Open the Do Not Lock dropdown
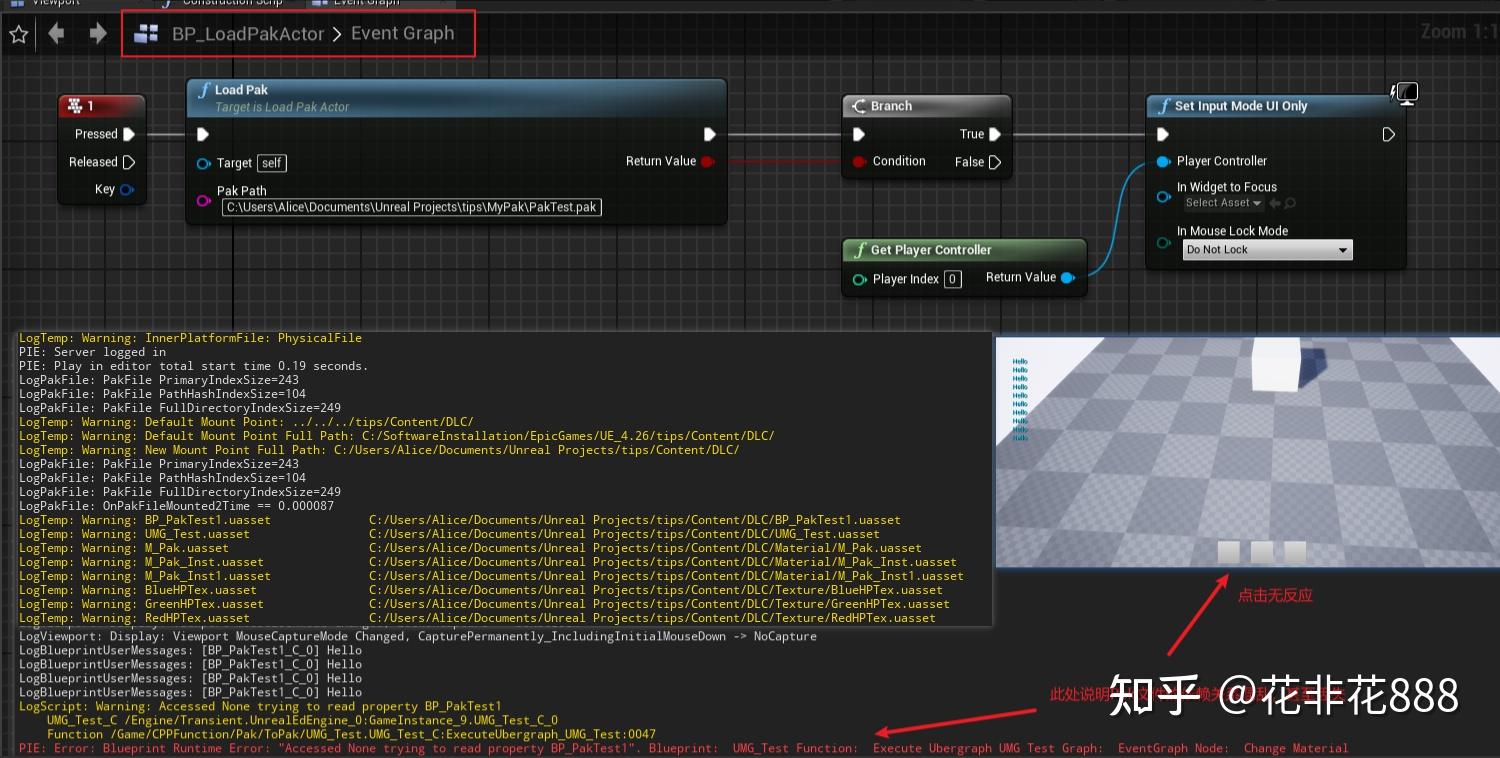This screenshot has height=758, width=1500. pyautogui.click(x=1267, y=249)
